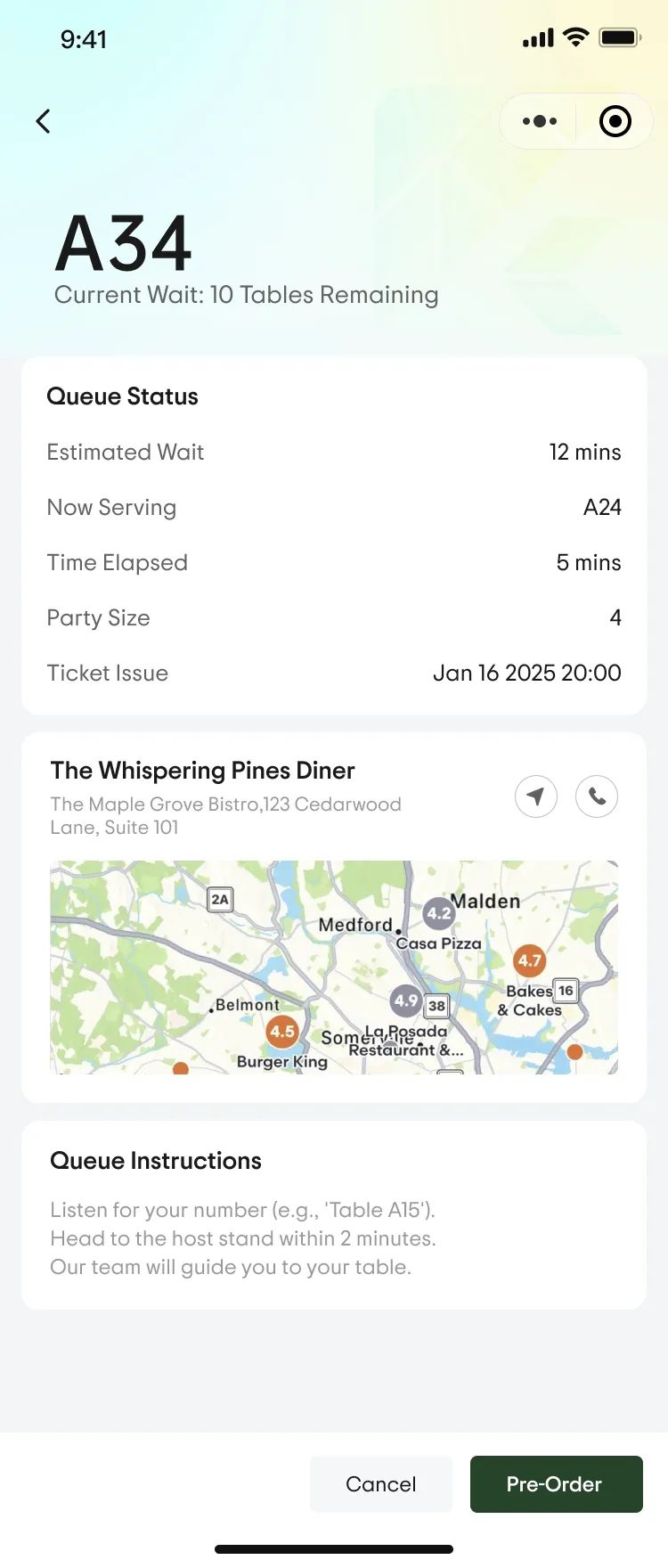Tap the A34 queue number heading
Screen dimensions: 668x1568
(x=123, y=243)
